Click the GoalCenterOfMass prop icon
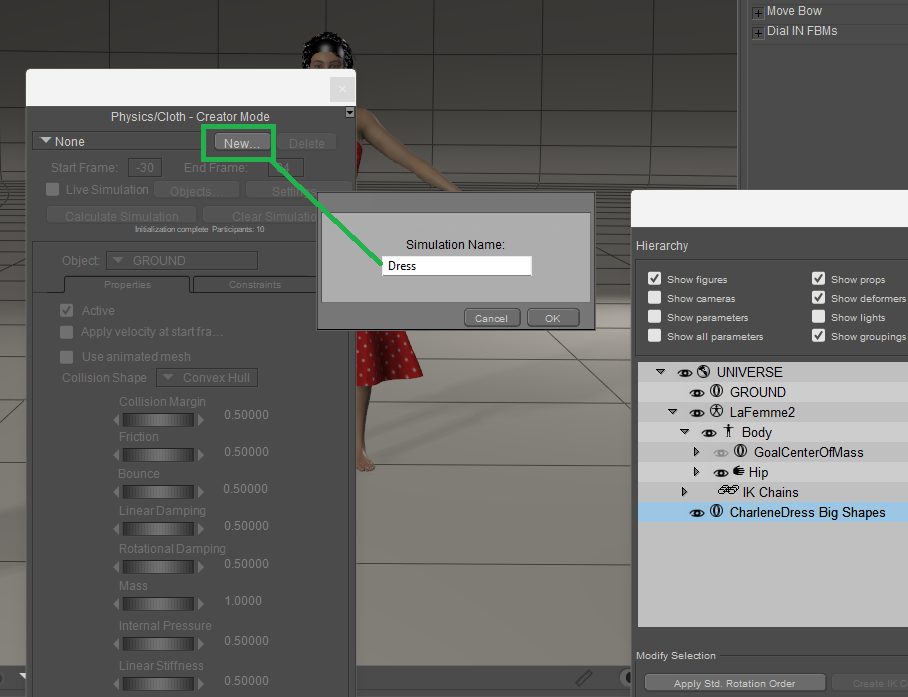908x697 pixels. click(x=740, y=452)
